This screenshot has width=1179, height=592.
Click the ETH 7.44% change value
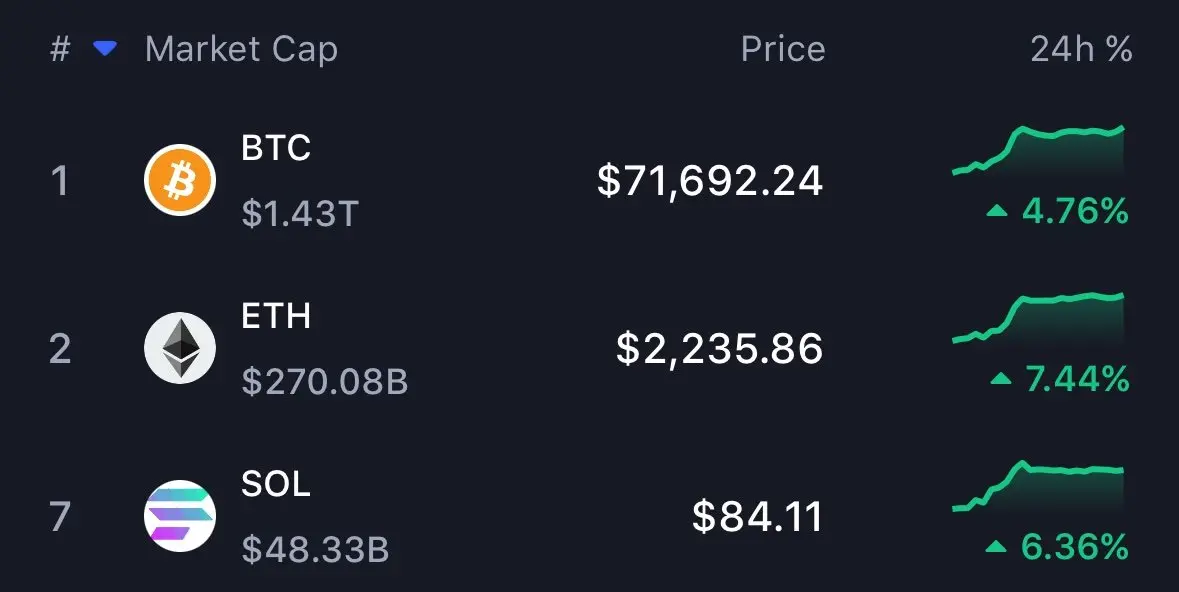pos(1077,380)
